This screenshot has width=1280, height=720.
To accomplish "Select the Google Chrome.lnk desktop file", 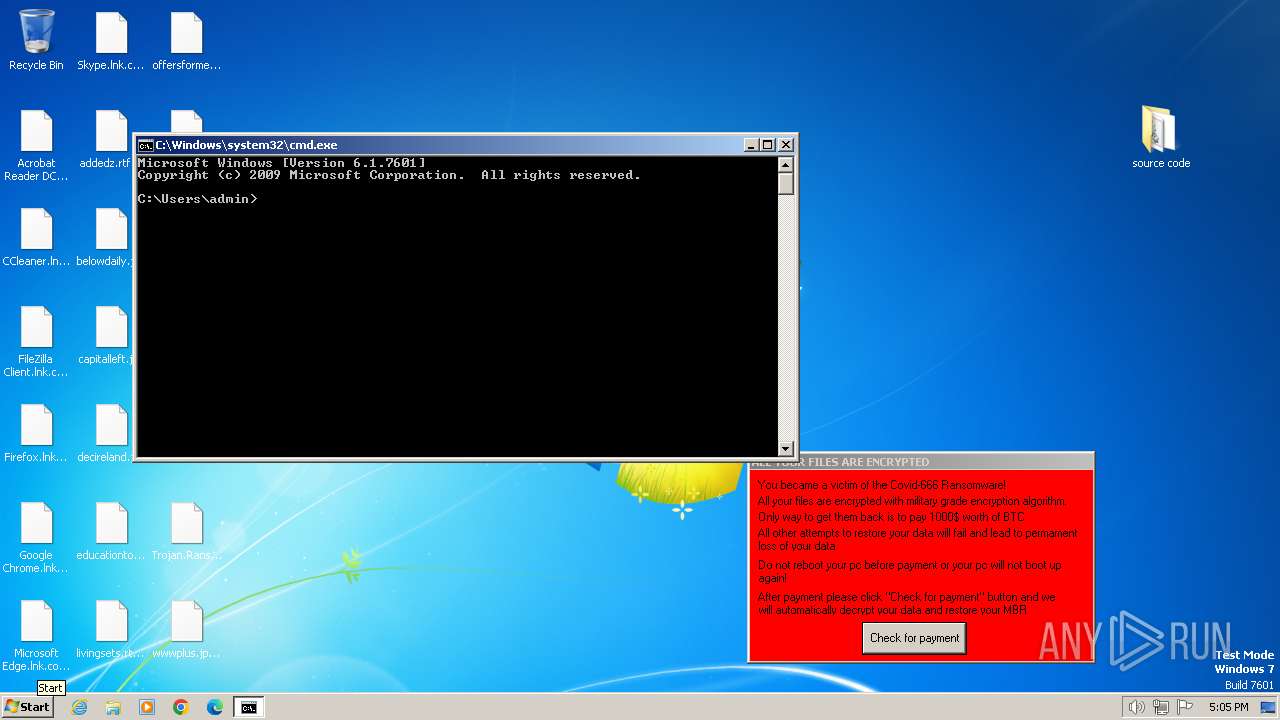I will (36, 537).
